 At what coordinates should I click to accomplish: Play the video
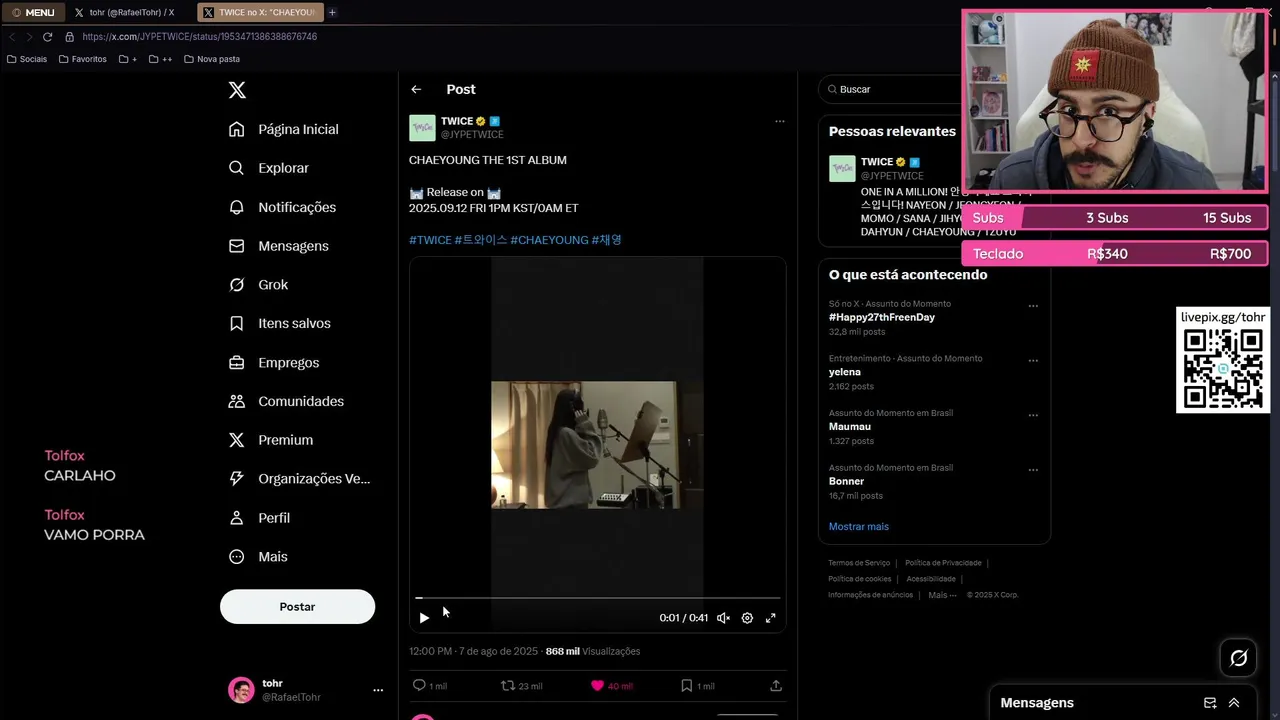(424, 618)
